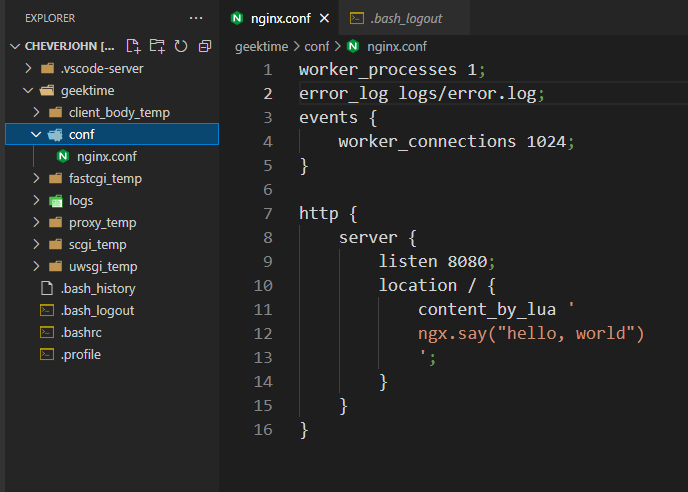The image size is (688, 492).
Task: Select the .vscode-server folder name
Action: point(102,68)
